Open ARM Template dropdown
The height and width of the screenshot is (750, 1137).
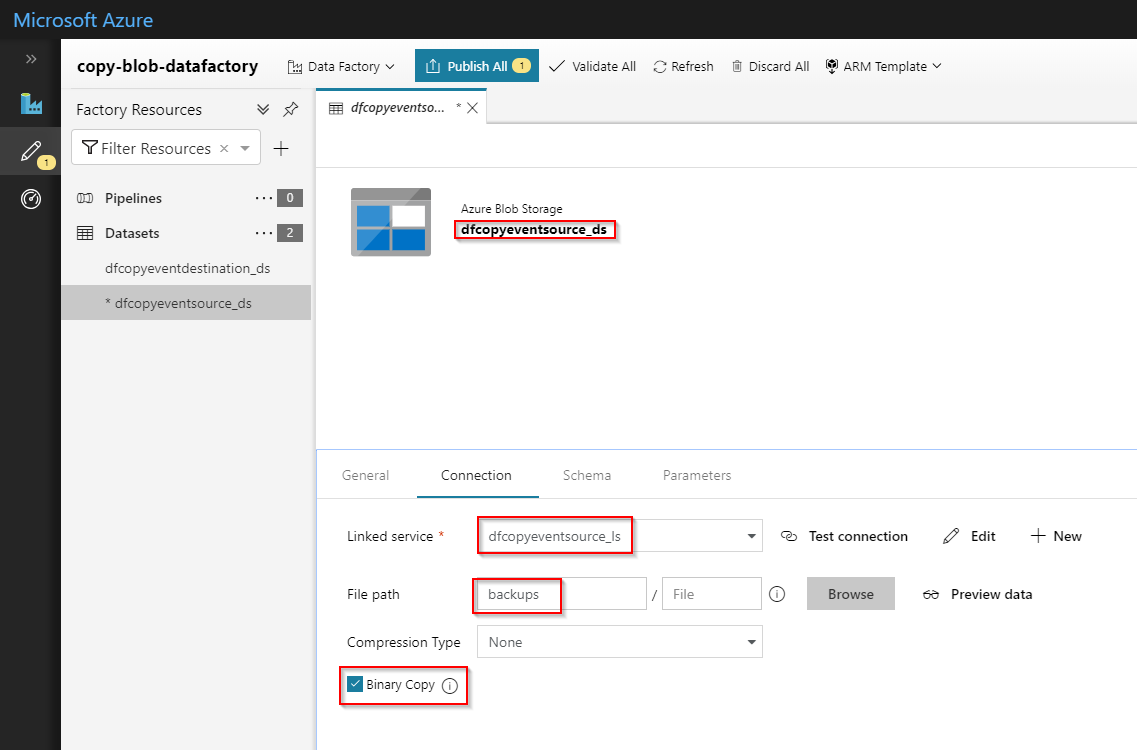pyautogui.click(x=883, y=66)
